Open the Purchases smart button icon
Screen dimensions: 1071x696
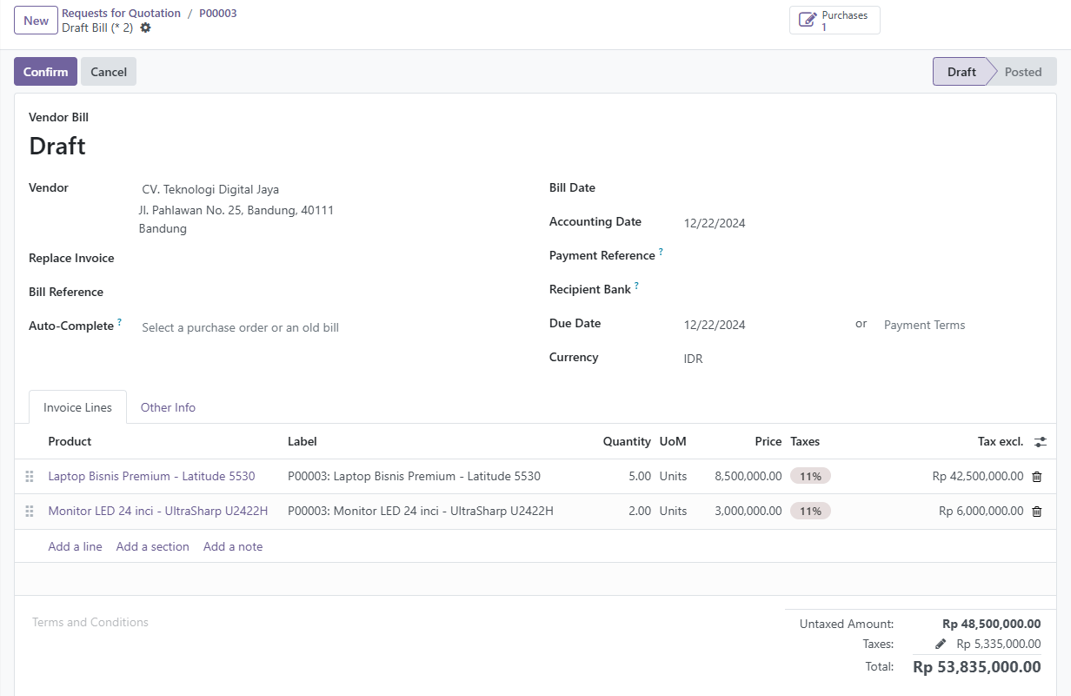[808, 20]
